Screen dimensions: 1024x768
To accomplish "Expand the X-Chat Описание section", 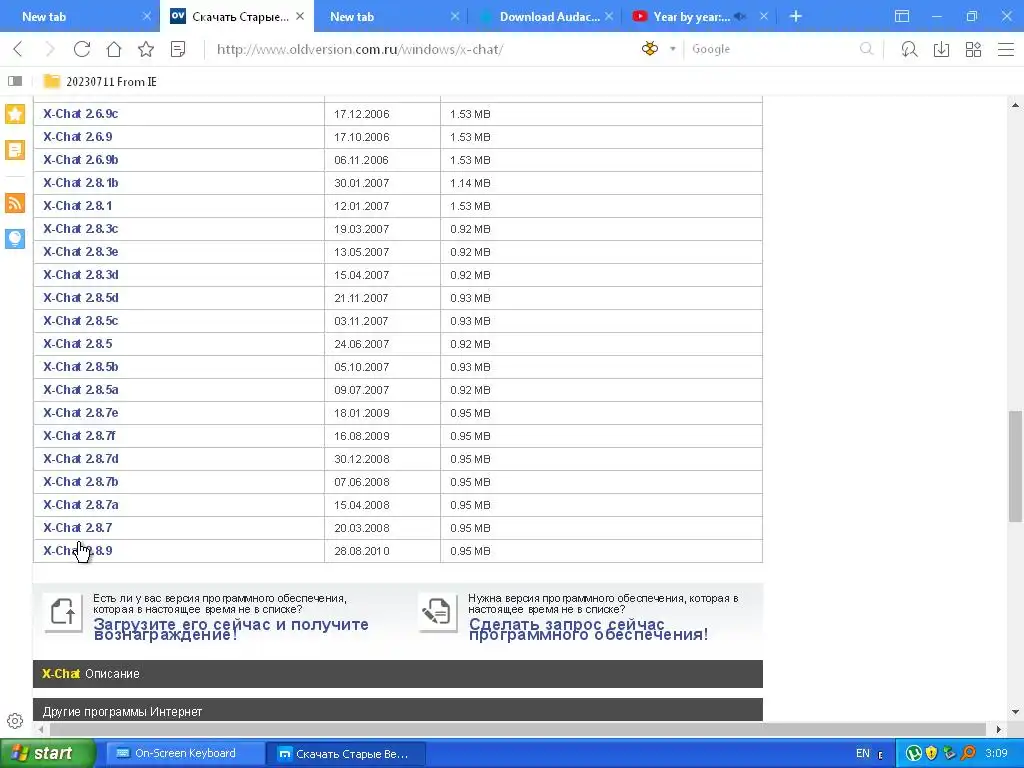I will click(398, 673).
